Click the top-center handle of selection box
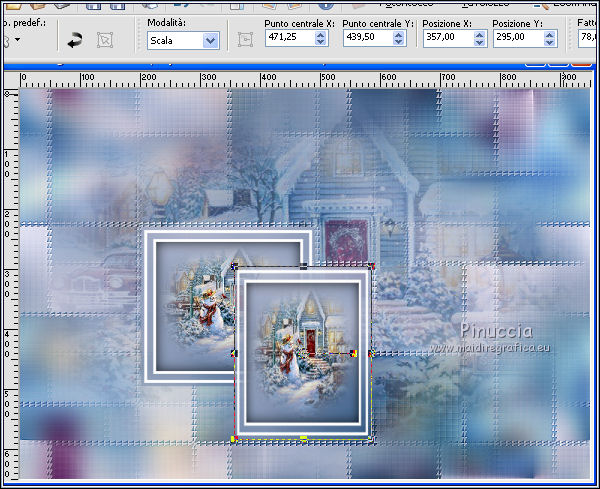Screen dimensions: 600x489 [x=303, y=266]
